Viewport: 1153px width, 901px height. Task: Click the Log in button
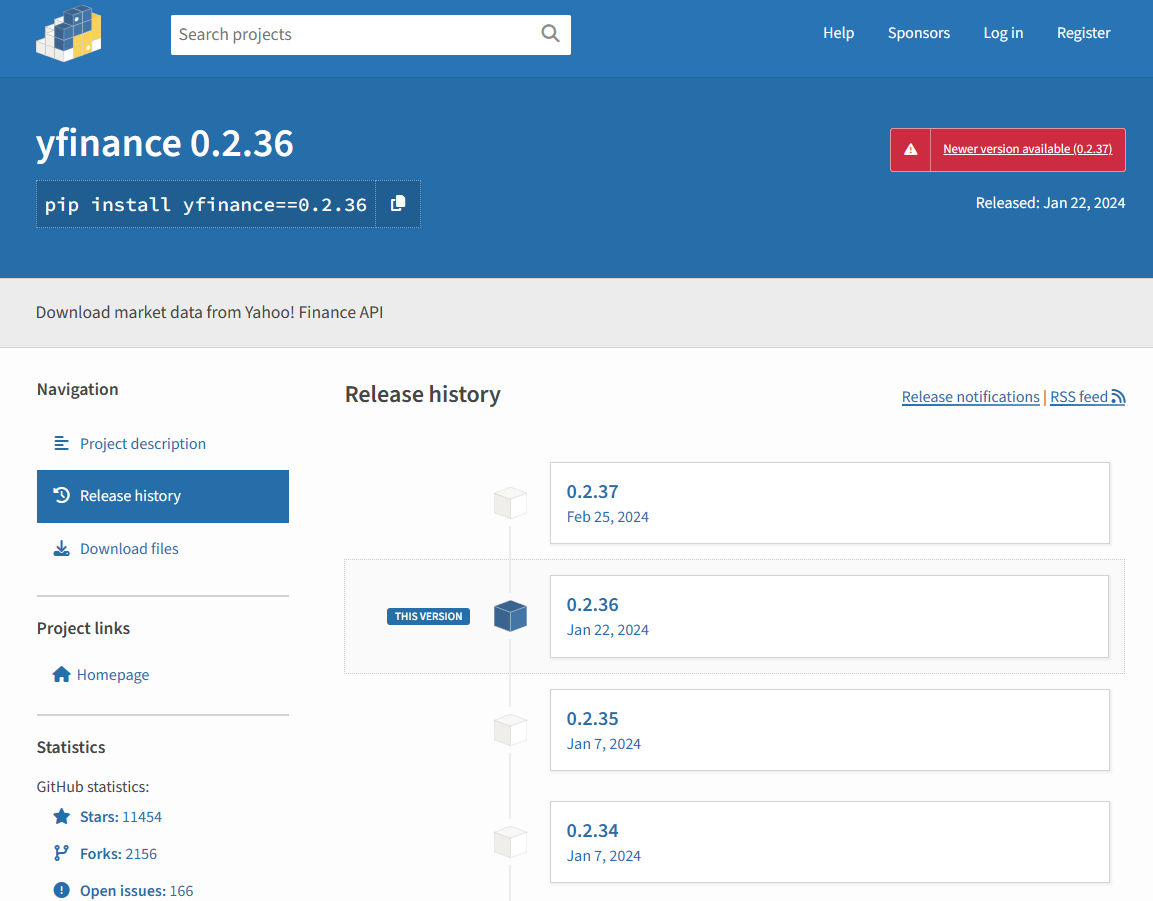tap(1003, 33)
